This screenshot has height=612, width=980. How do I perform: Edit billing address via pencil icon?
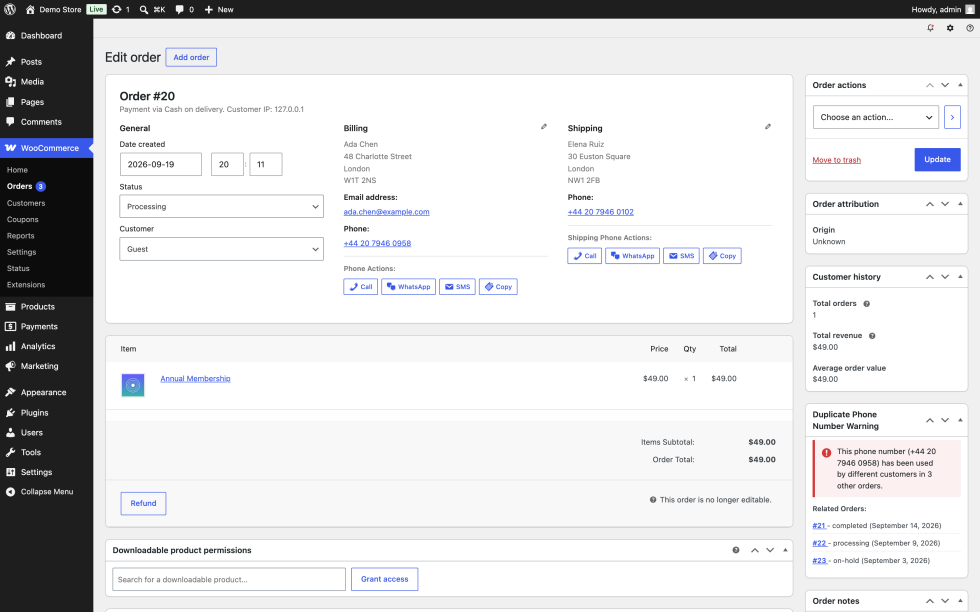(x=544, y=127)
